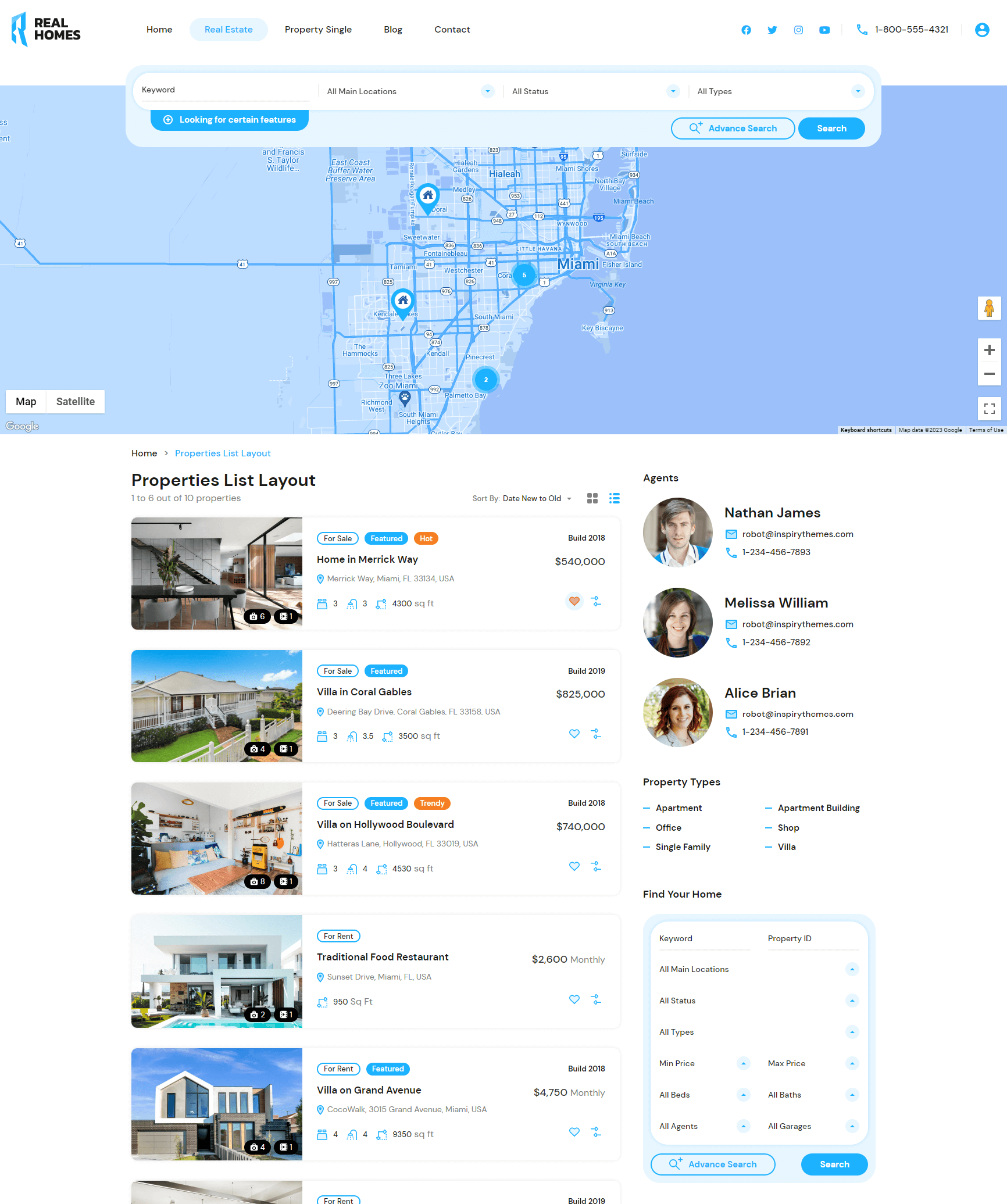The height and width of the screenshot is (1204, 1007).
Task: Open the YouTube social icon
Action: tap(824, 30)
